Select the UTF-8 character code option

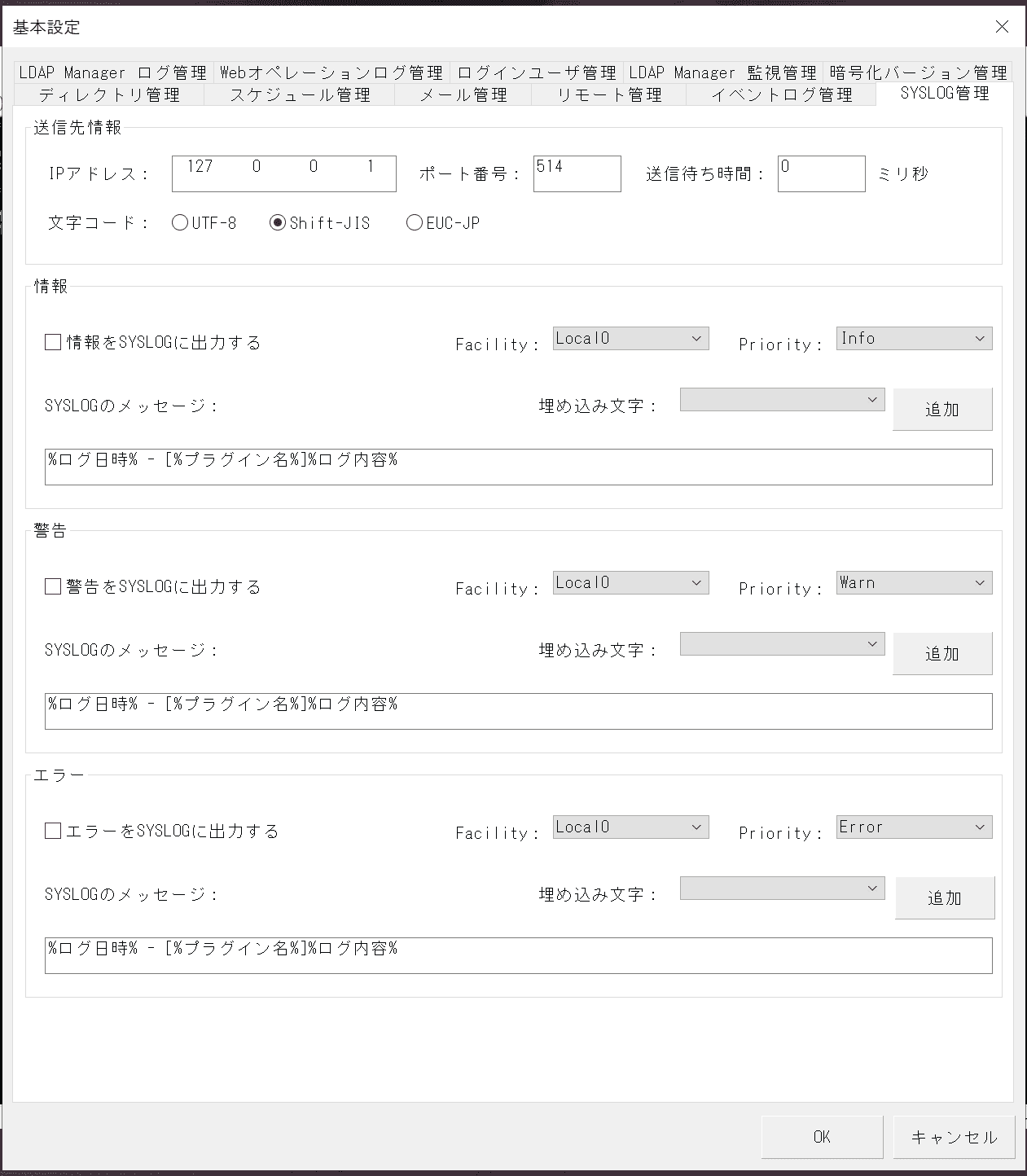(x=180, y=222)
